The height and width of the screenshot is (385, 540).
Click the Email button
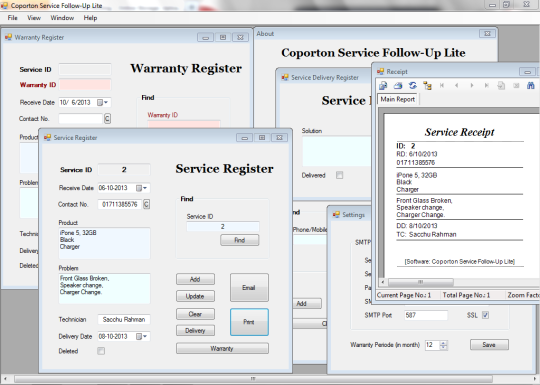coord(249,288)
